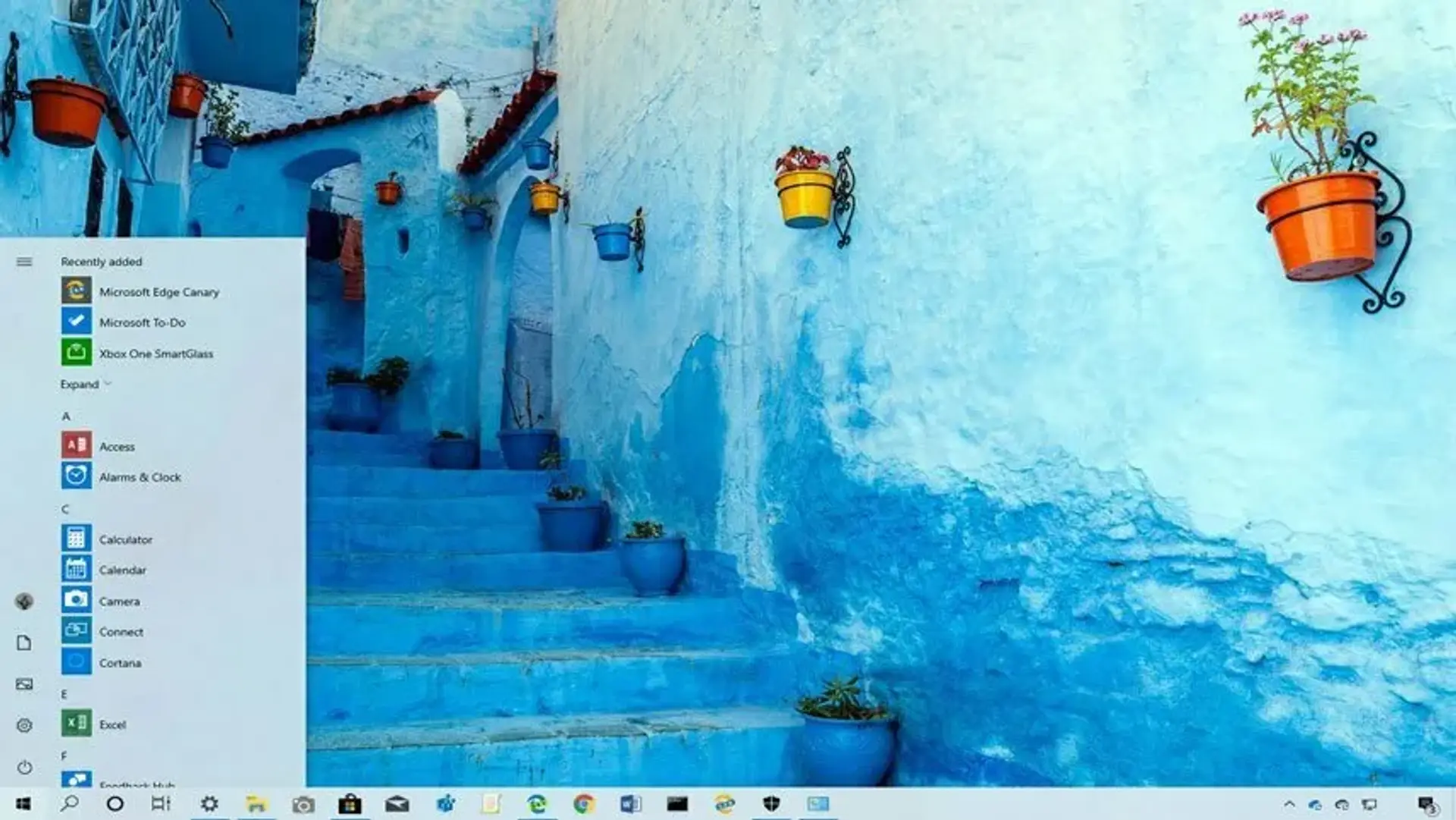Show hidden system tray icons chevron
This screenshot has height=820, width=1456.
click(1289, 804)
